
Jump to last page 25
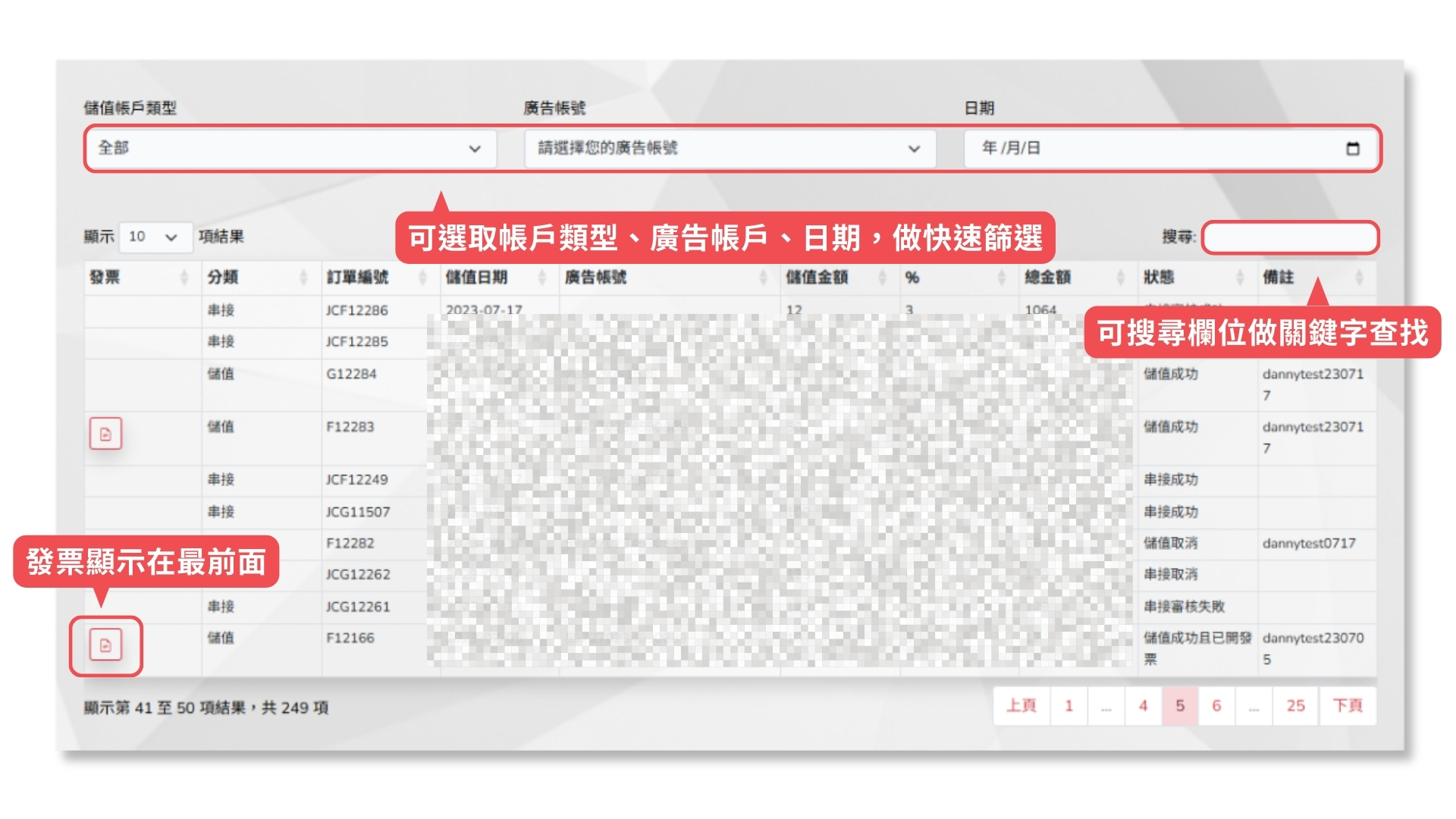(x=1295, y=706)
